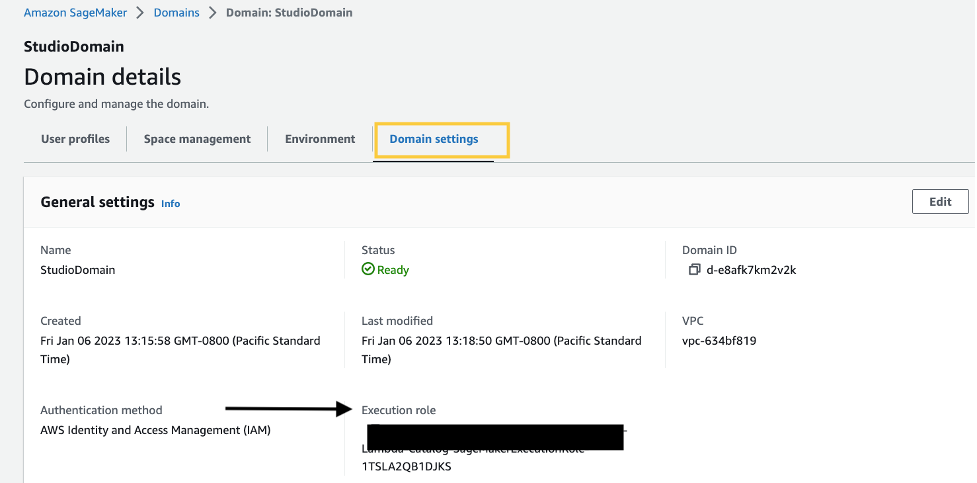Click the Authentication method label
Viewport: 977px width, 483px height.
point(102,410)
